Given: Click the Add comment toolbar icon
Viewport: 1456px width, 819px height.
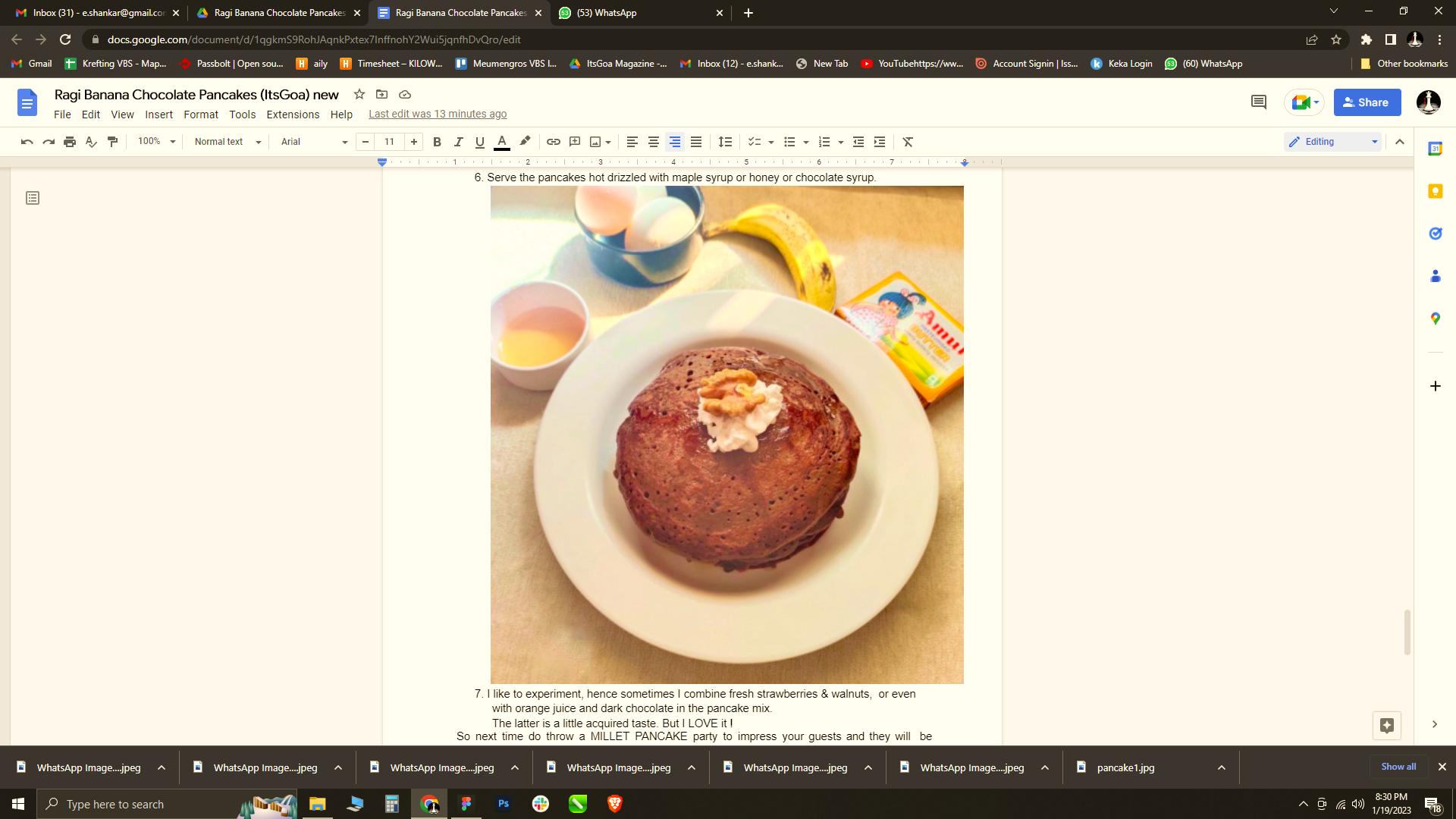Looking at the screenshot, I should [x=575, y=142].
